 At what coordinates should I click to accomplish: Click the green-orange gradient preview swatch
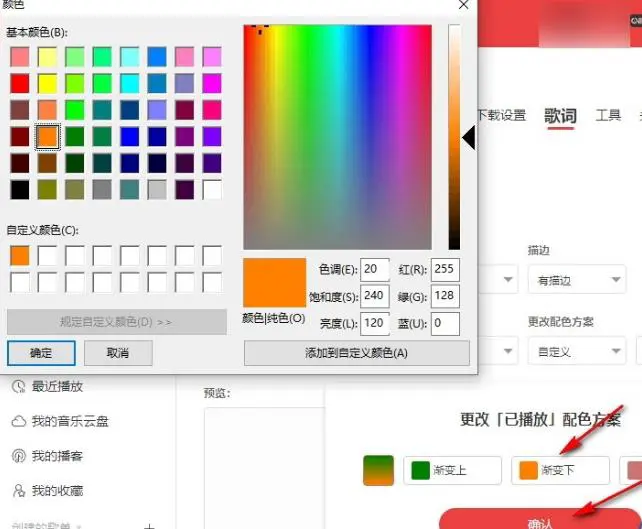pos(378,470)
